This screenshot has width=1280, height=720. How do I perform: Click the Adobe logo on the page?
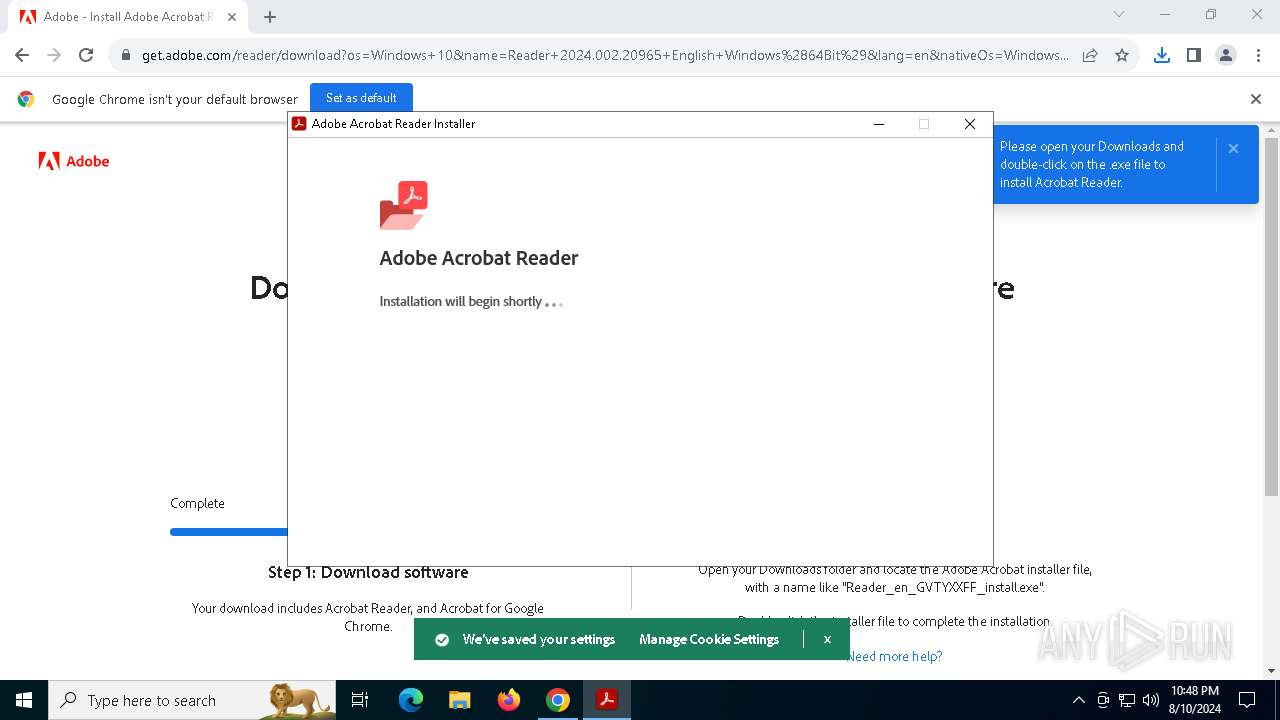tap(74, 161)
